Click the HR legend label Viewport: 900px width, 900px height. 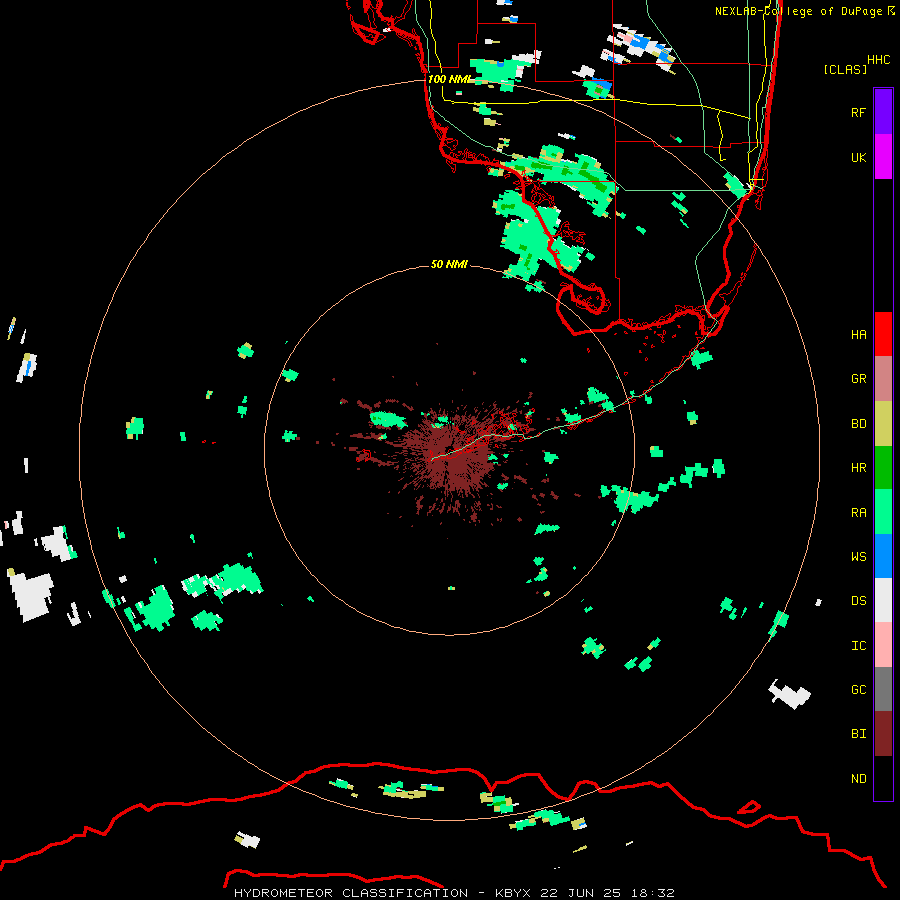[858, 468]
